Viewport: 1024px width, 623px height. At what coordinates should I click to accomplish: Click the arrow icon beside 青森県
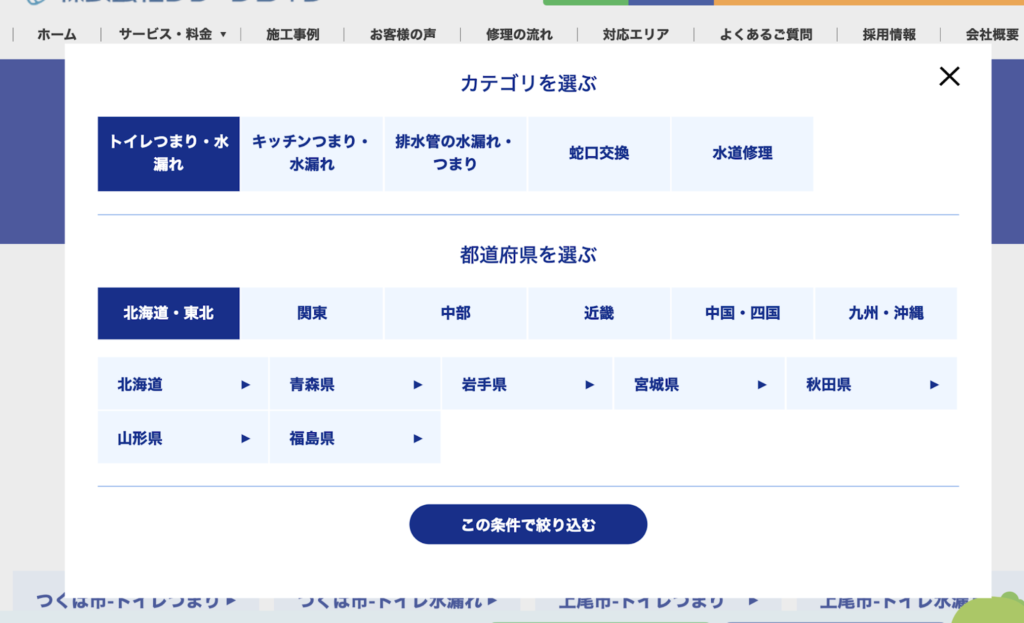point(418,384)
